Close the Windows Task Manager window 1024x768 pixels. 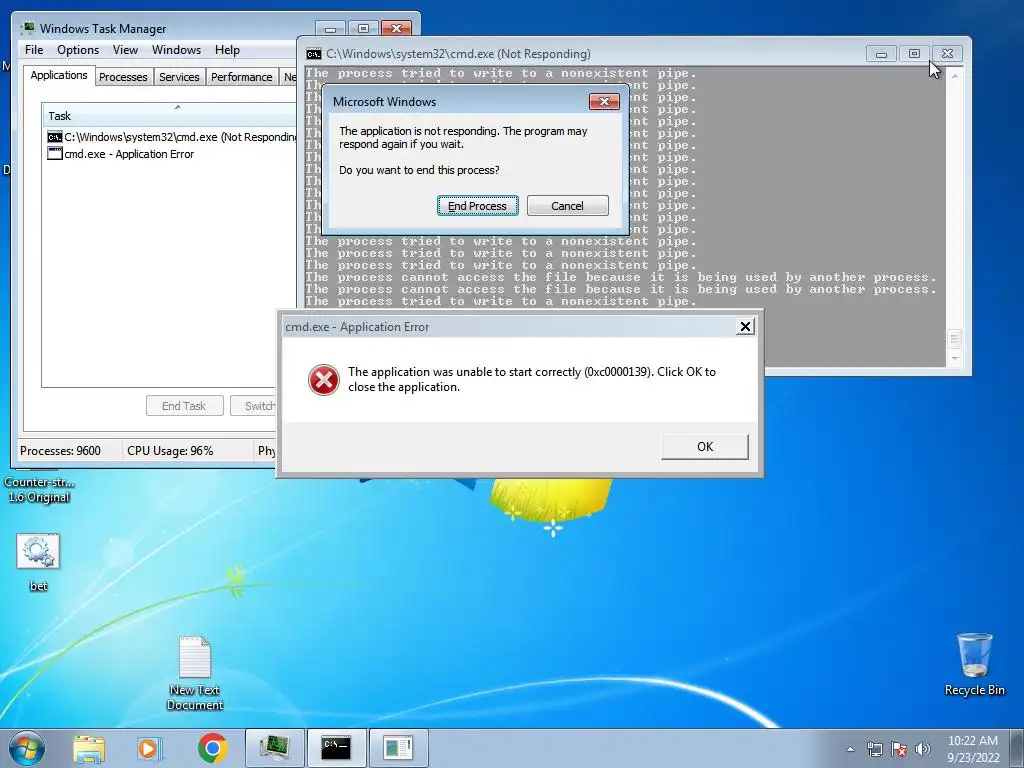396,29
